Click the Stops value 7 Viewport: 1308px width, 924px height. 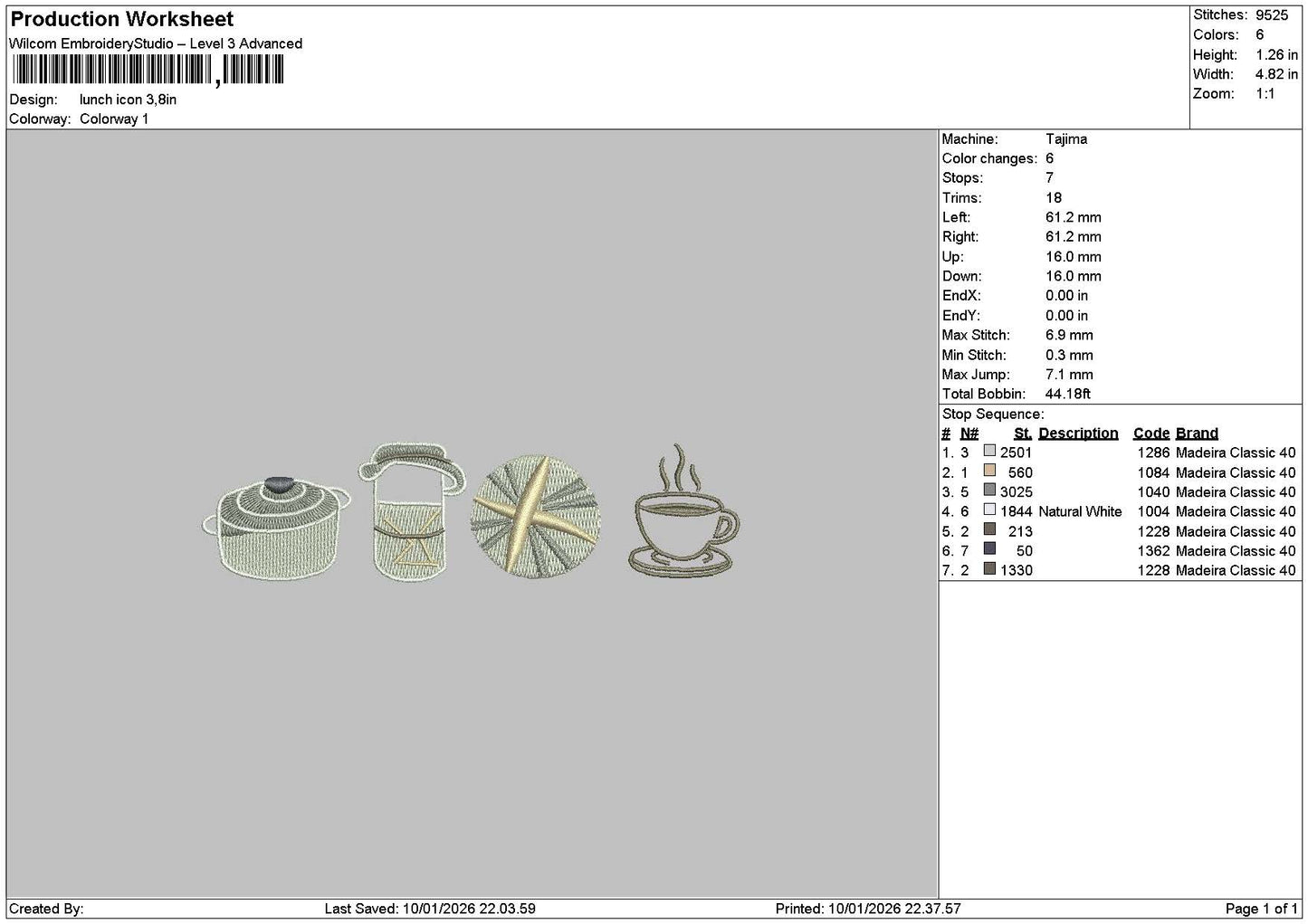click(x=1050, y=177)
